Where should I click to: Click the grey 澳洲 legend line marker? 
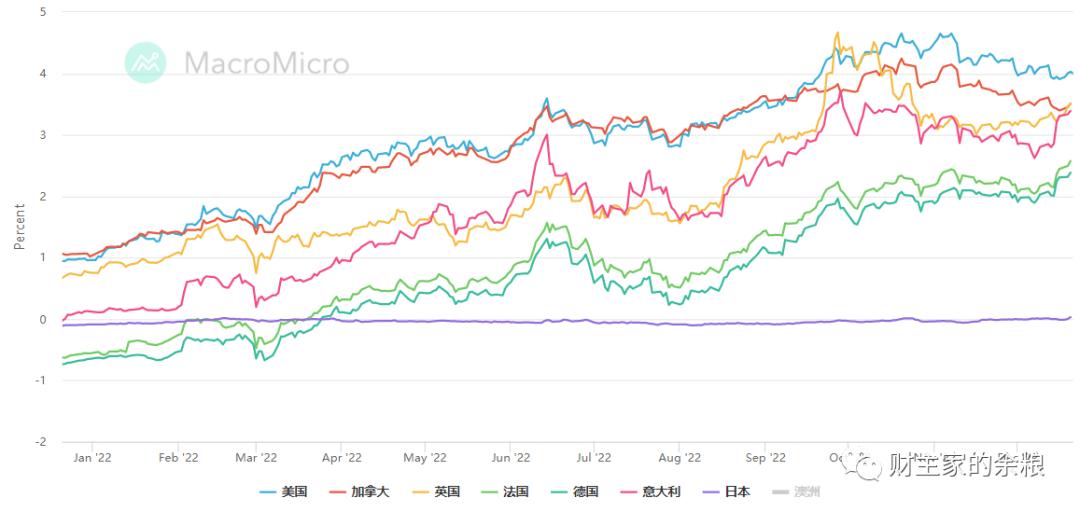click(x=780, y=492)
